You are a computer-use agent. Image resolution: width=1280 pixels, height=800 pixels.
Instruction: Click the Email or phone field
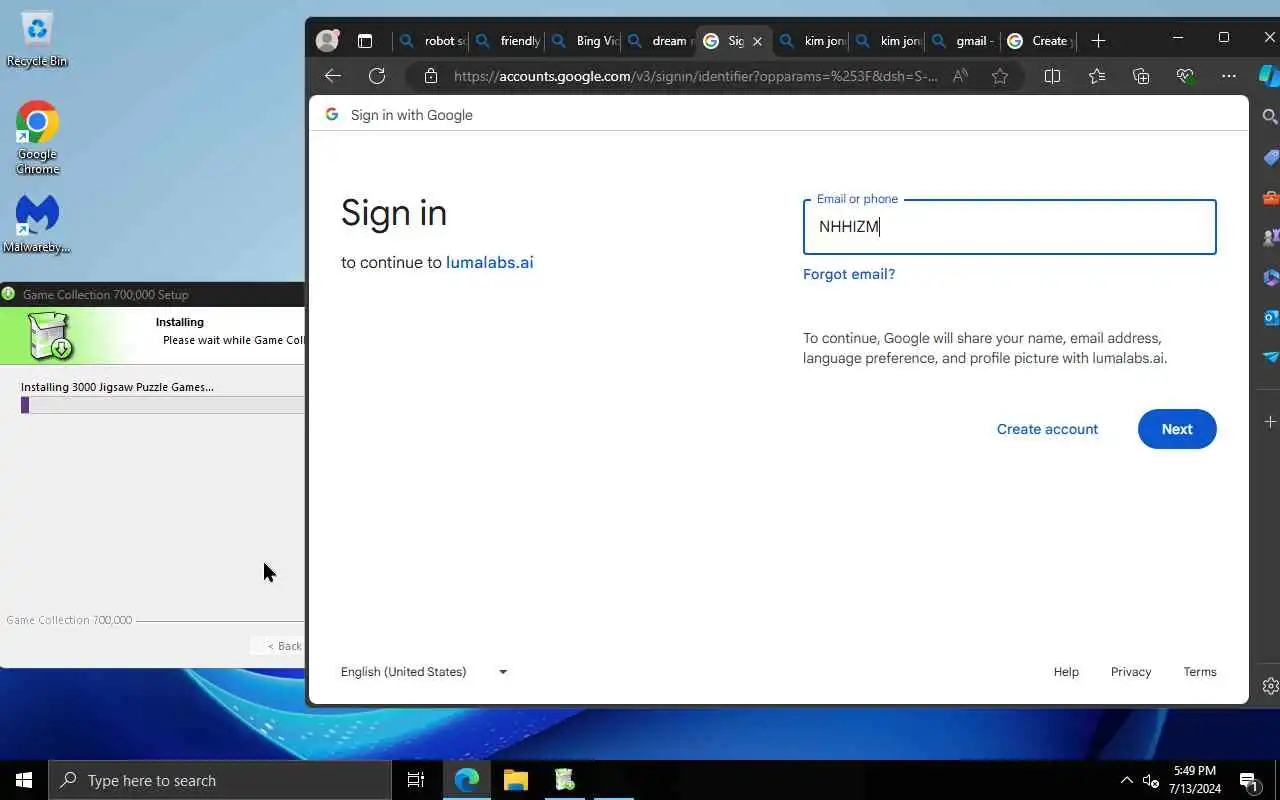1009,227
